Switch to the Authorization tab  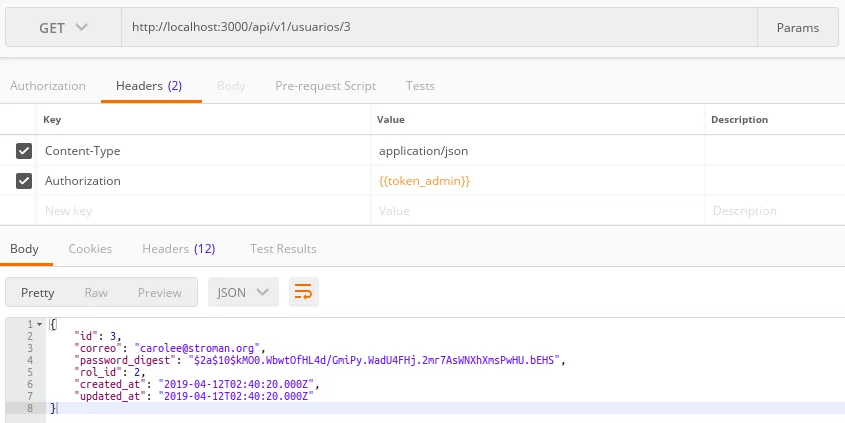tap(48, 86)
